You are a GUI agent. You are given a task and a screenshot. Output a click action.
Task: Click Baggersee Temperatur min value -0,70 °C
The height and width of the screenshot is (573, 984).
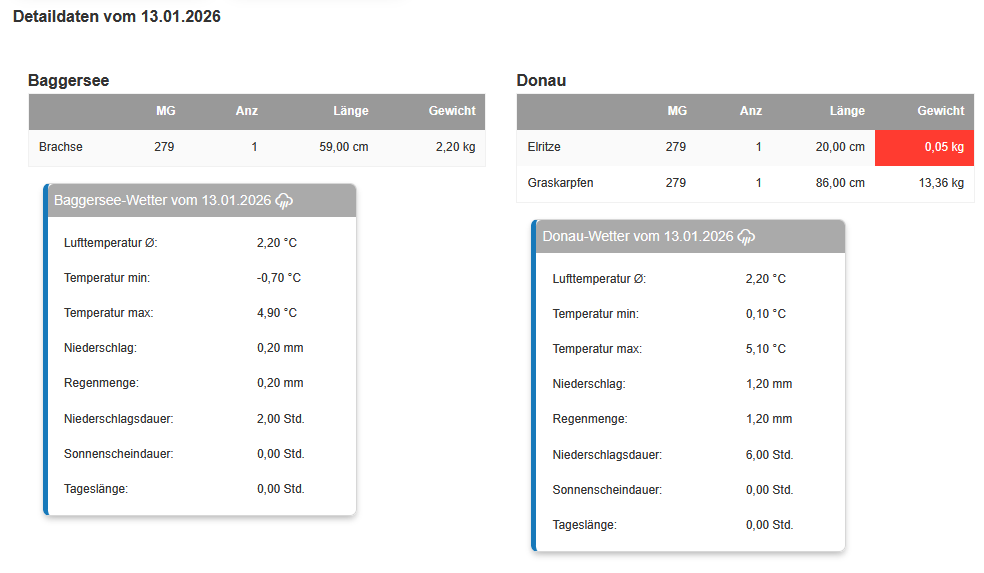(x=279, y=278)
